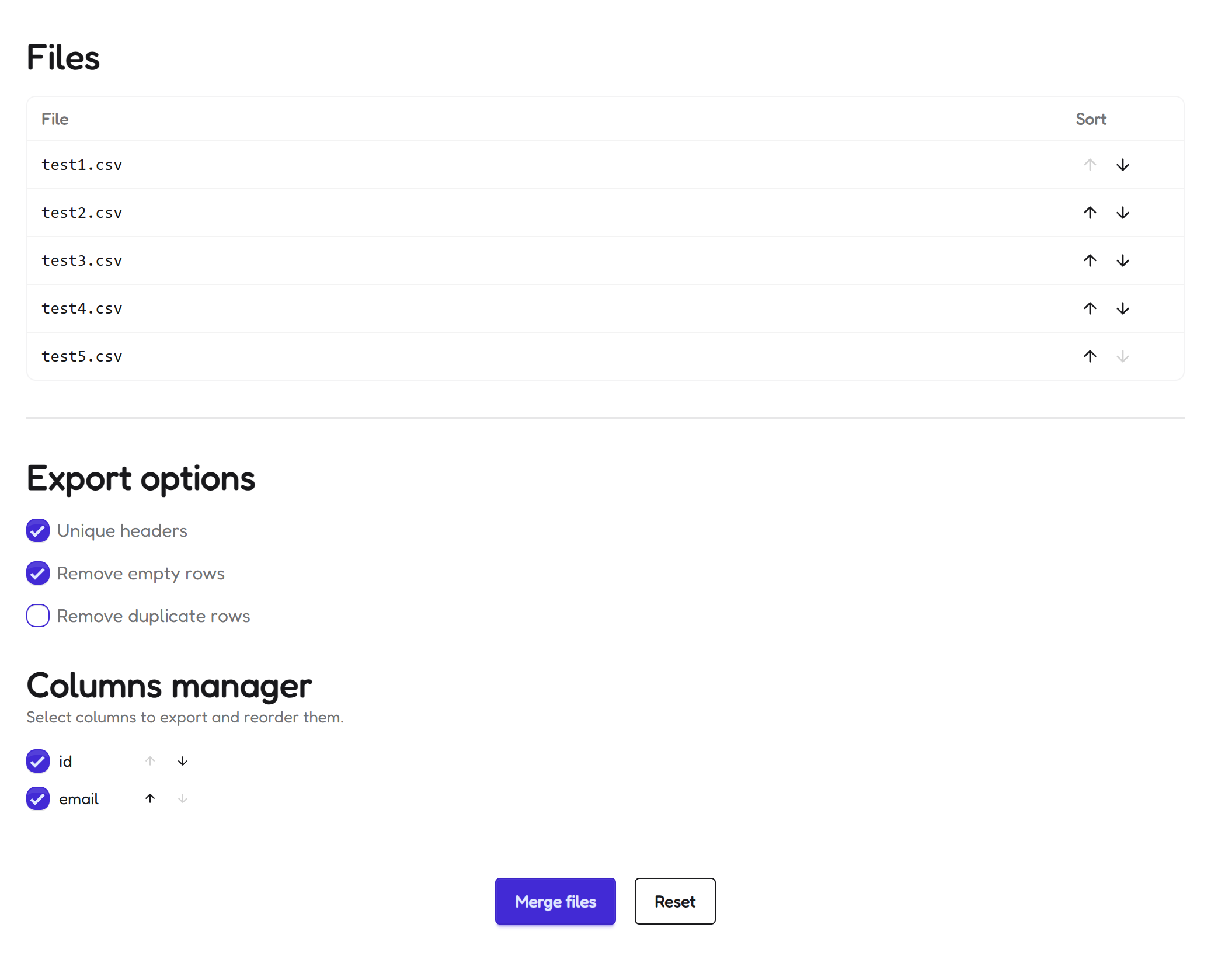Screen dimensions: 1211x980
Task: Move test2.csv up in the file list
Action: [1090, 213]
